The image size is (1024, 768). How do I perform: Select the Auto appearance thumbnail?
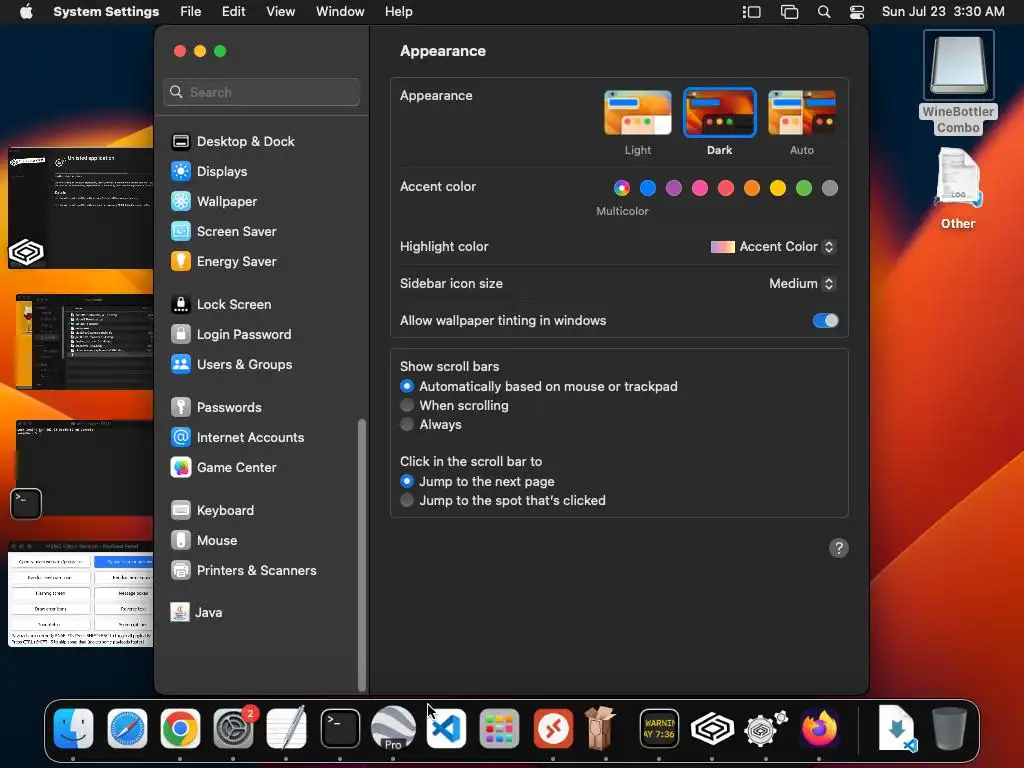coord(802,112)
